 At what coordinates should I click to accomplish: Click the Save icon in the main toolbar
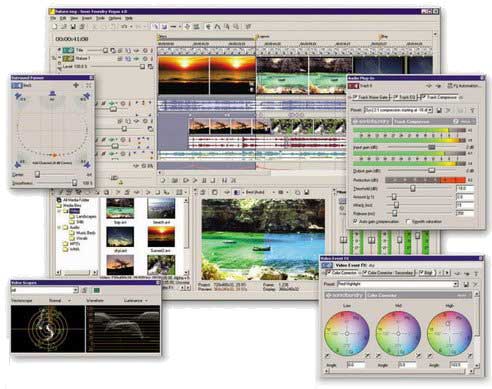pyautogui.click(x=73, y=26)
